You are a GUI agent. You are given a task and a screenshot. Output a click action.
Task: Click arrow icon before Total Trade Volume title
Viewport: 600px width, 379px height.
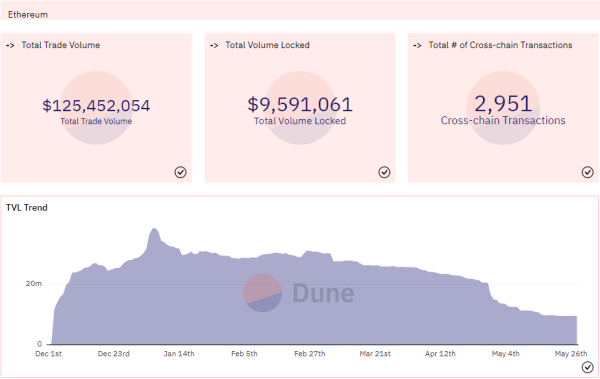pos(10,46)
